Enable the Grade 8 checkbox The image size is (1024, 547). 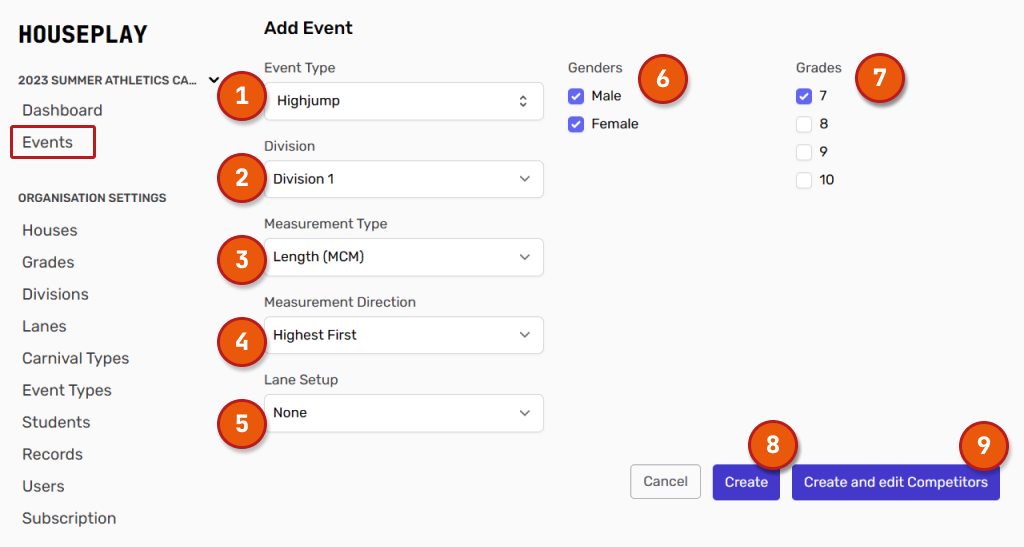804,124
